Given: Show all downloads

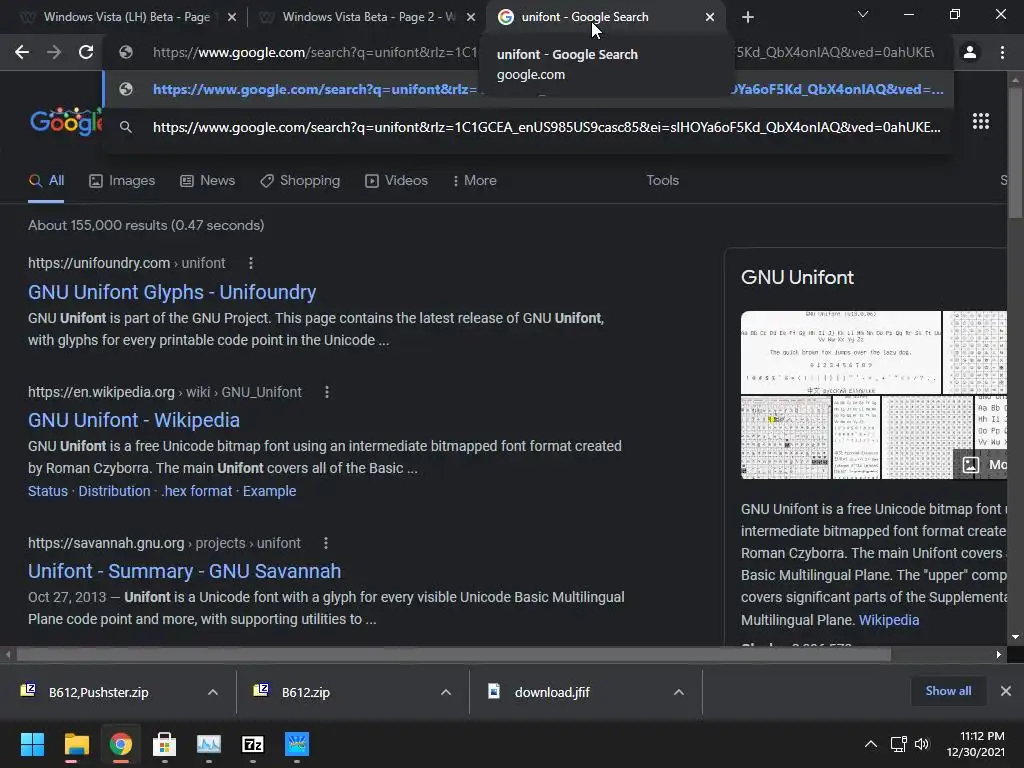Looking at the screenshot, I should [x=948, y=691].
